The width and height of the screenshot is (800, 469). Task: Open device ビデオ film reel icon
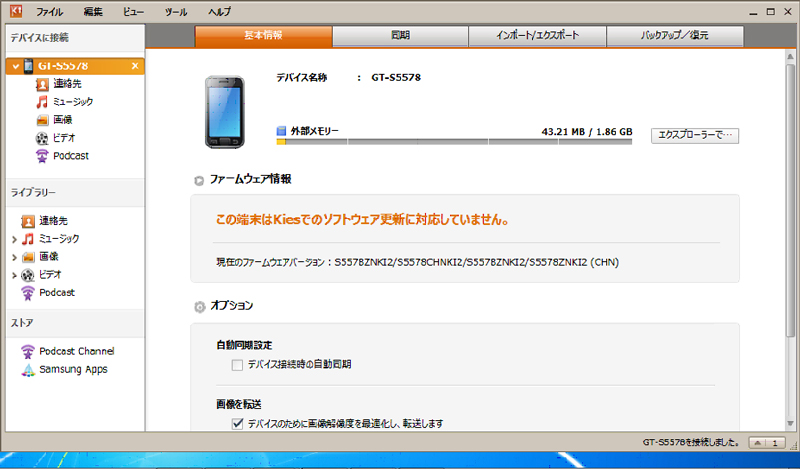coord(42,138)
